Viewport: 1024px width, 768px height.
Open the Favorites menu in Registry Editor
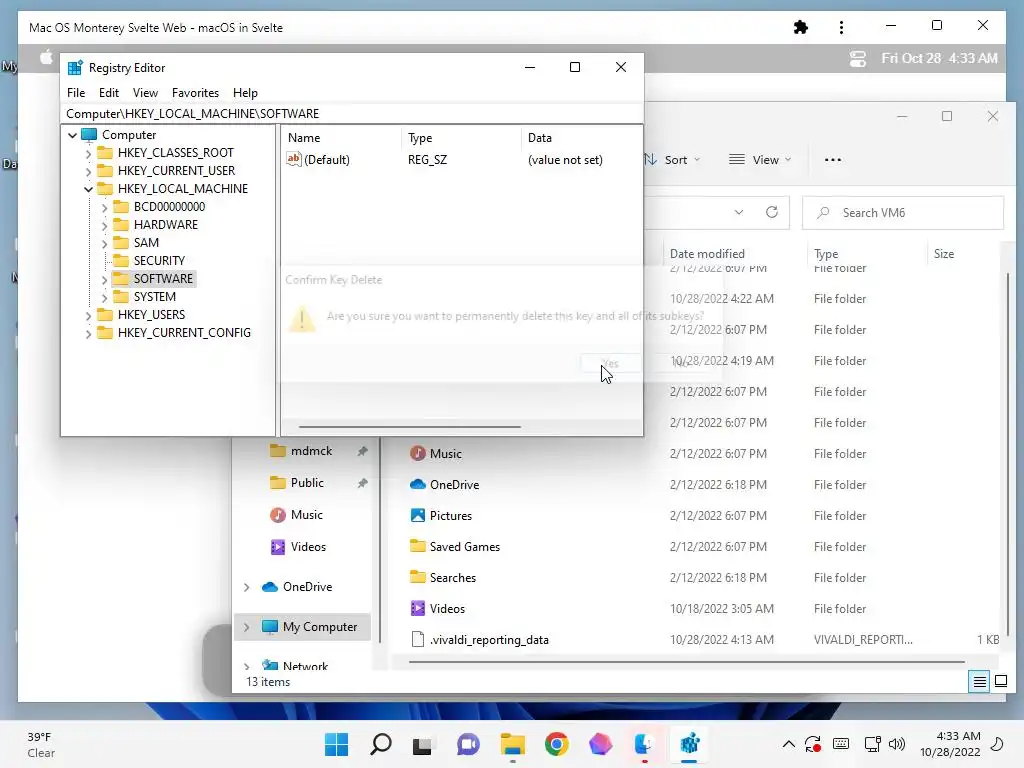195,93
